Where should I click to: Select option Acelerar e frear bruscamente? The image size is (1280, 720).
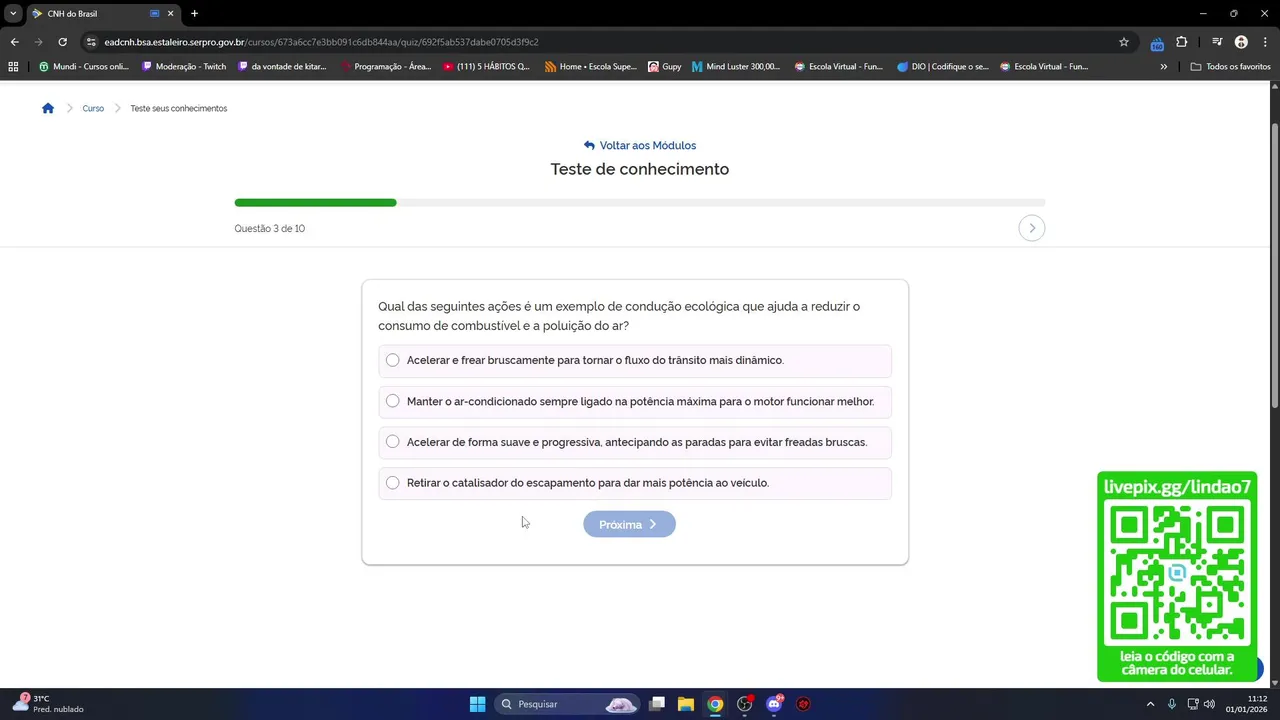tap(635, 360)
